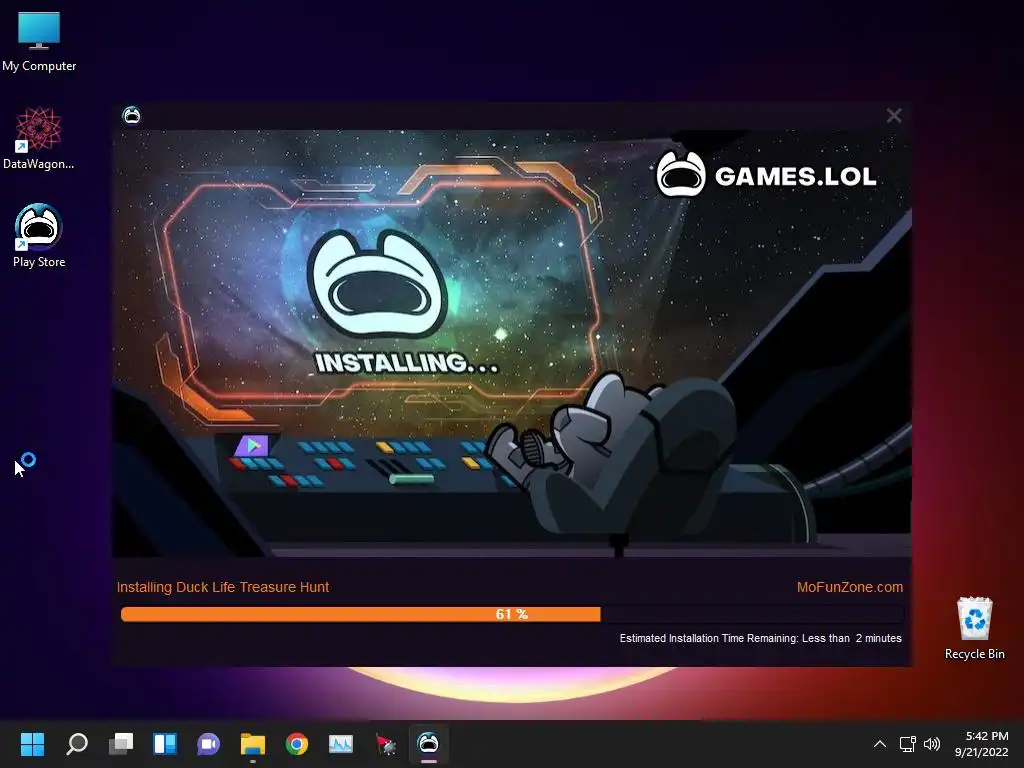This screenshot has width=1024, height=768.
Task: Select the Recycle Bin desktop icon
Action: pos(974,628)
